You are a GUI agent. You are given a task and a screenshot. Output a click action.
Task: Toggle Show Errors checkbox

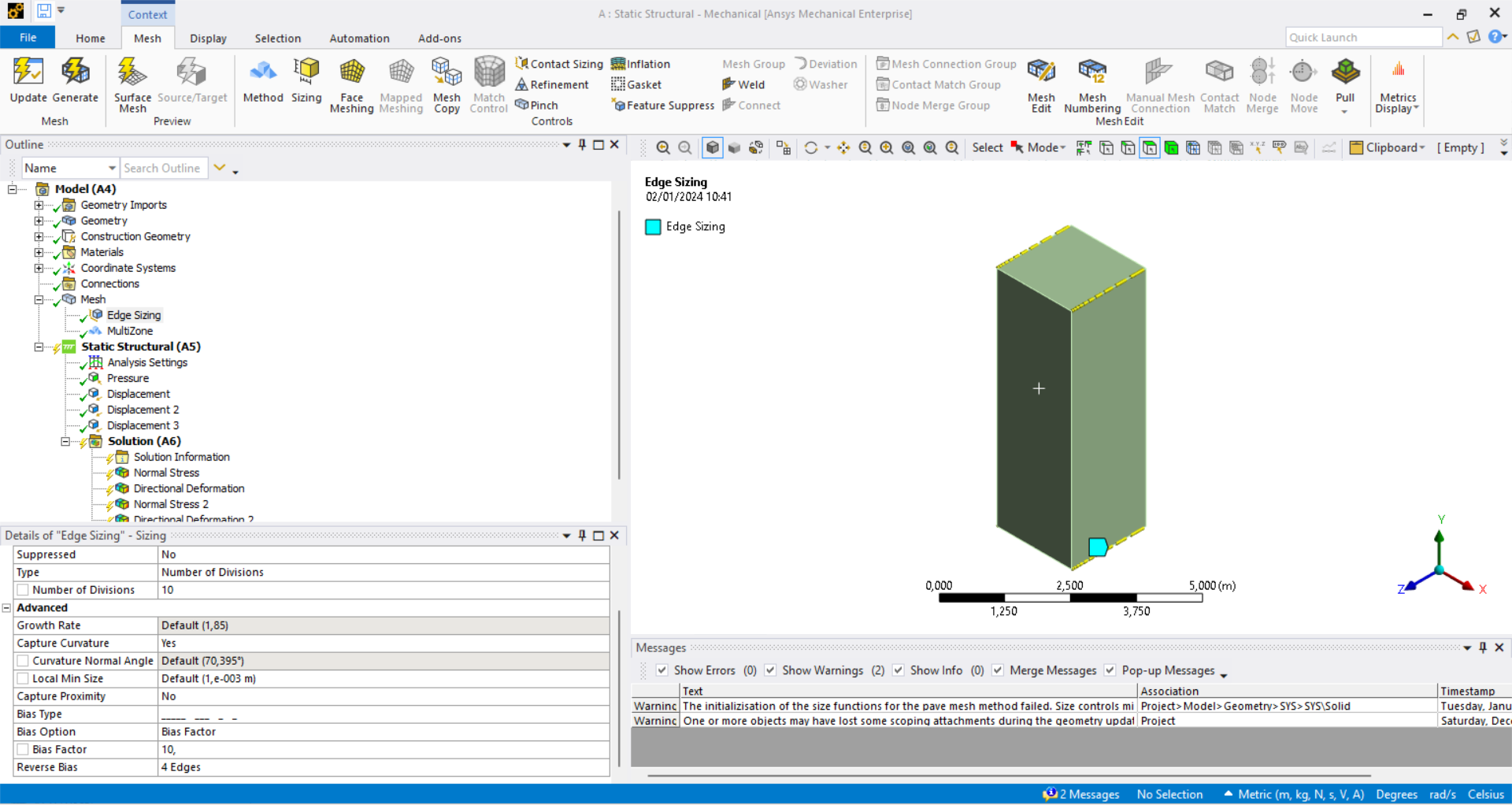pos(662,670)
